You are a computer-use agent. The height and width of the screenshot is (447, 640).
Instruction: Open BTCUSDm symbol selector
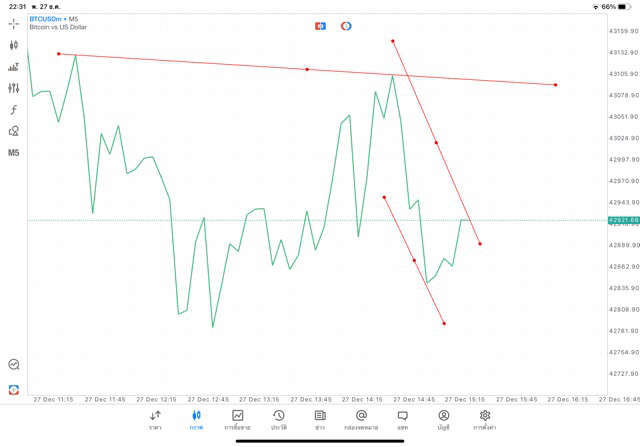pyautogui.click(x=45, y=19)
